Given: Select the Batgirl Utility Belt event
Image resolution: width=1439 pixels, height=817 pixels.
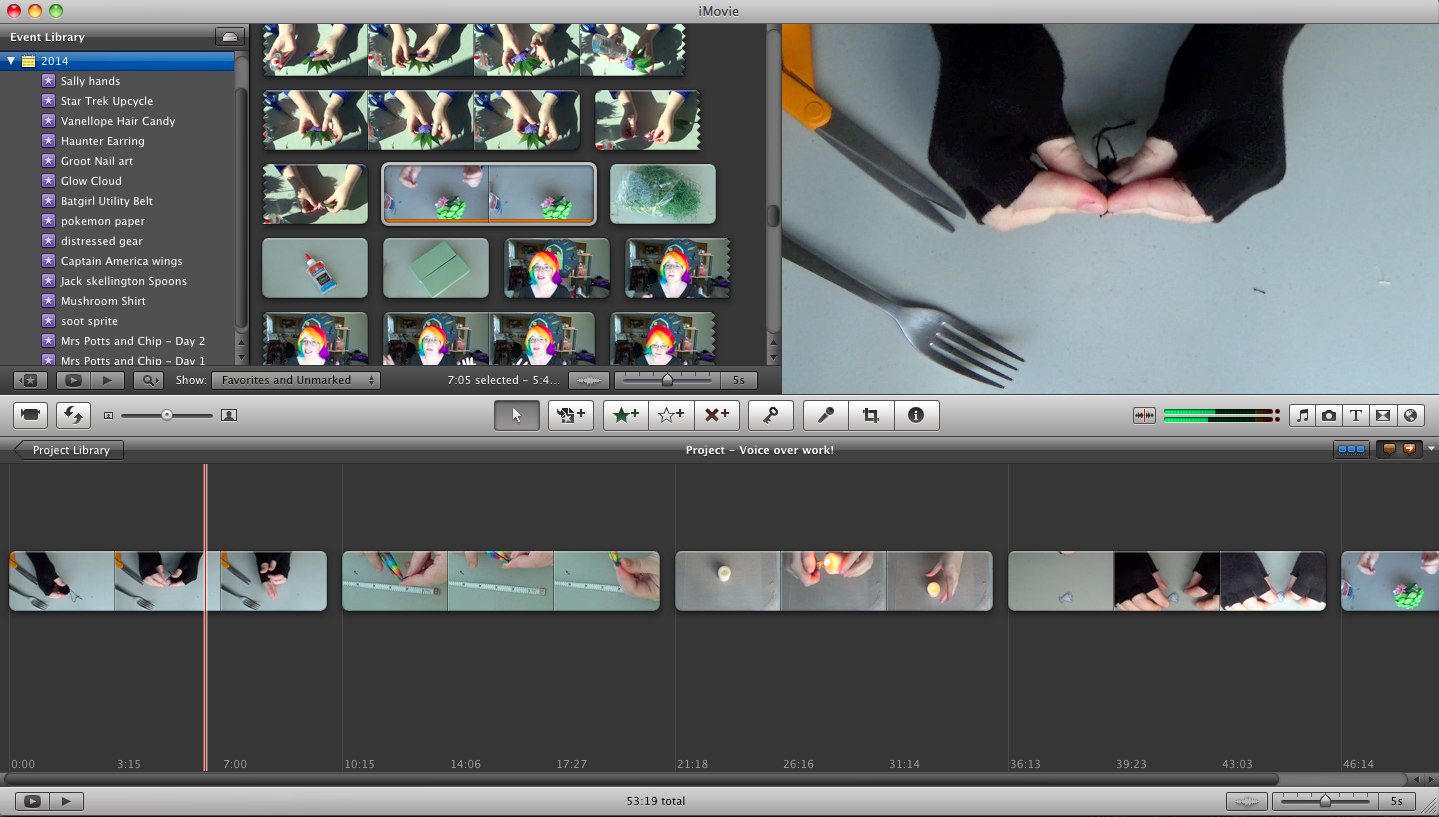Looking at the screenshot, I should (107, 201).
